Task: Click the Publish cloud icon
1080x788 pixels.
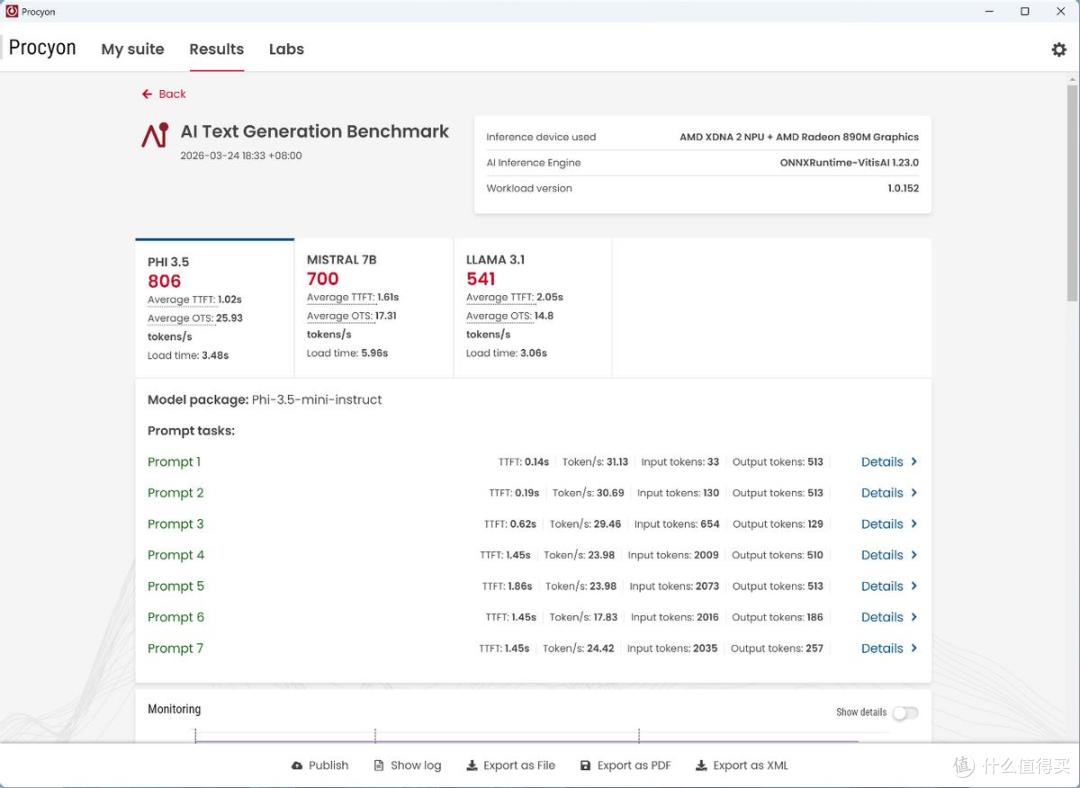Action: (297, 765)
